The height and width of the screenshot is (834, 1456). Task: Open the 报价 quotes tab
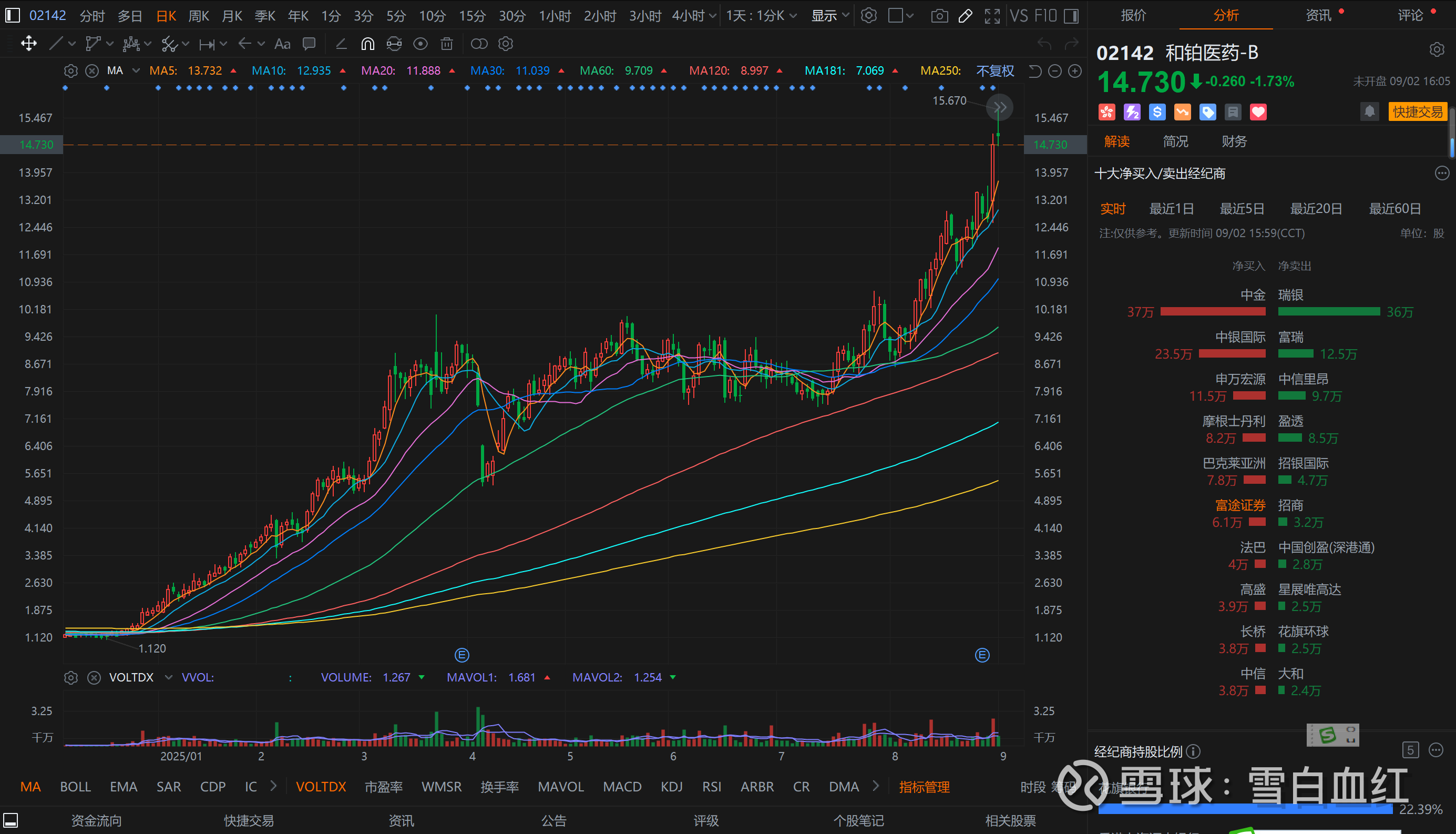pos(1133,15)
